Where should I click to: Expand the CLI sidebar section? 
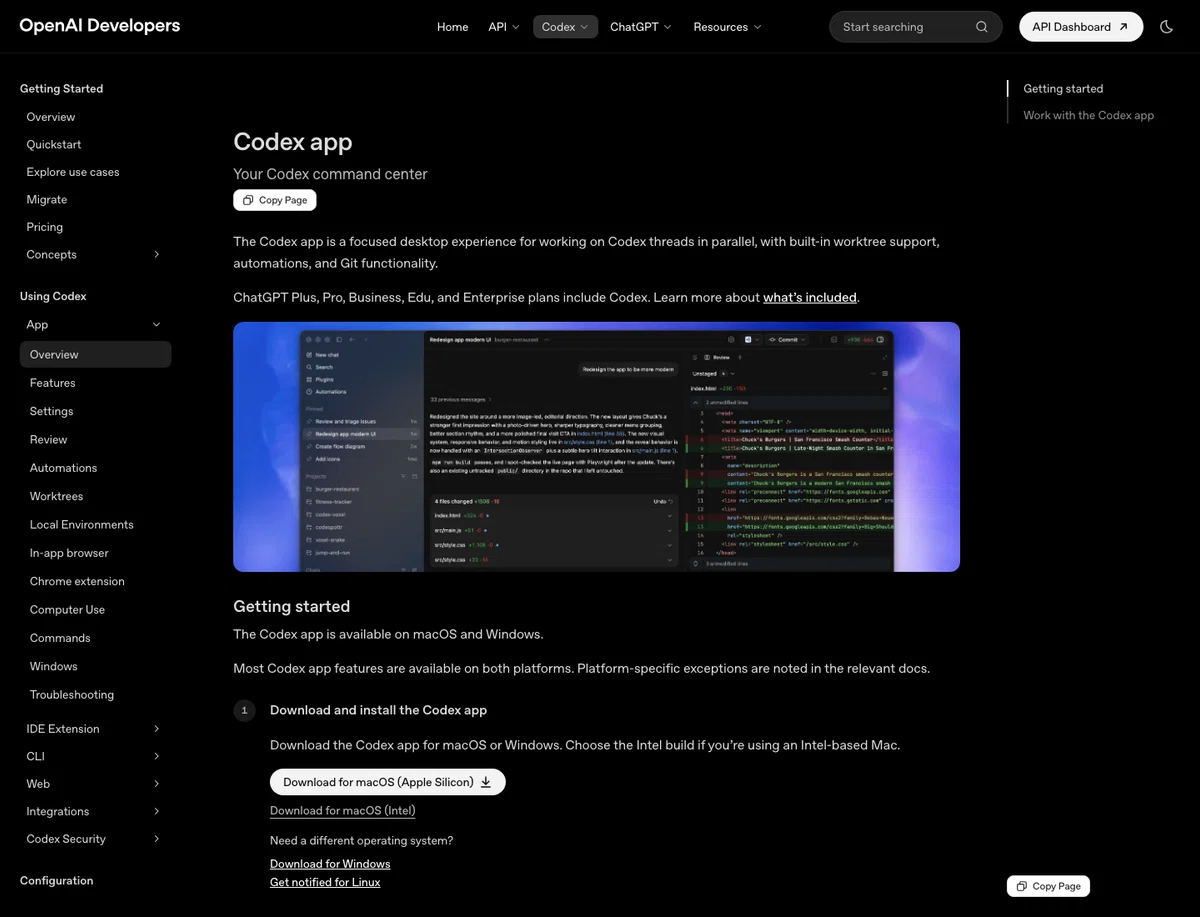point(156,757)
